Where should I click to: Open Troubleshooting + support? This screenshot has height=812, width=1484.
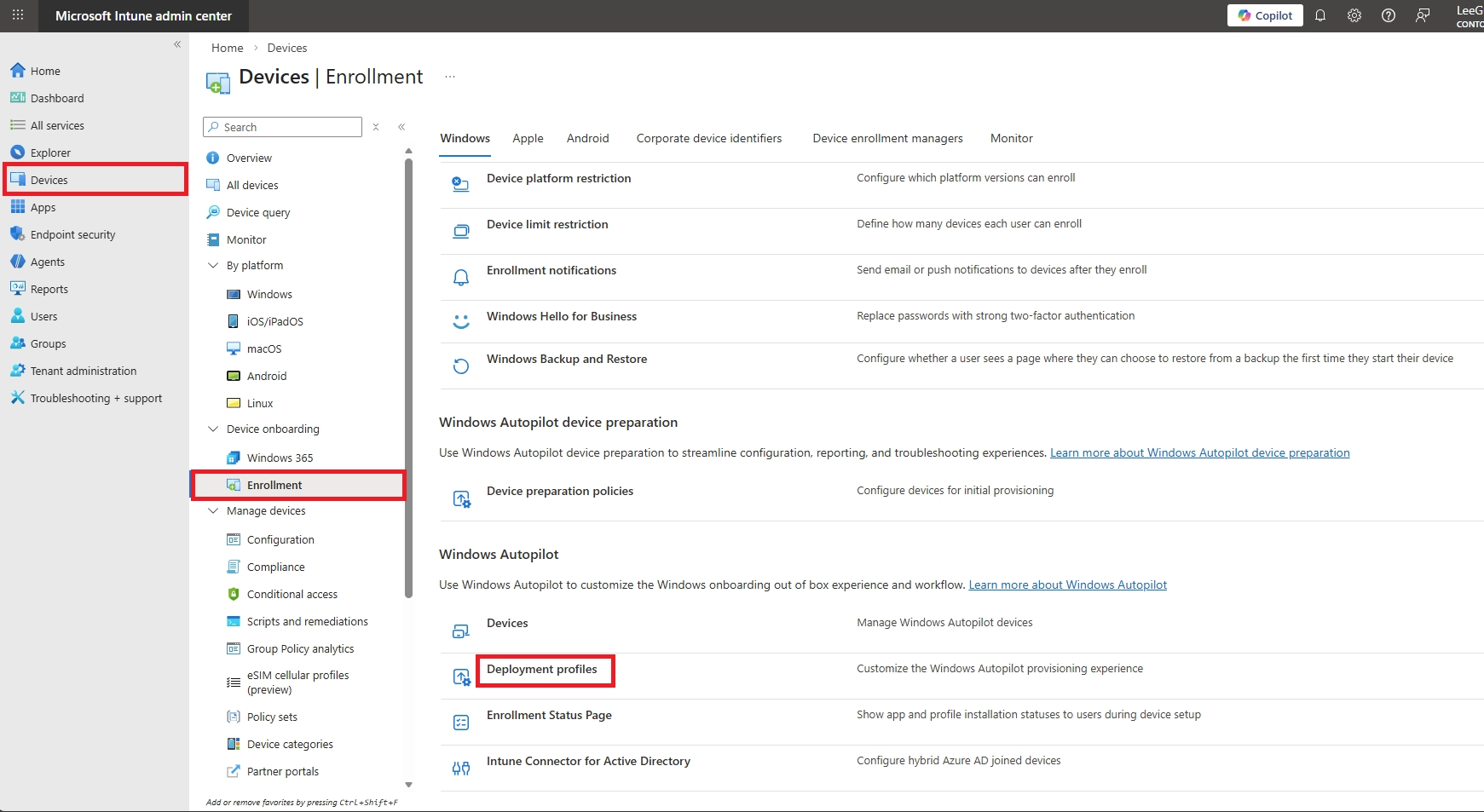pos(95,398)
